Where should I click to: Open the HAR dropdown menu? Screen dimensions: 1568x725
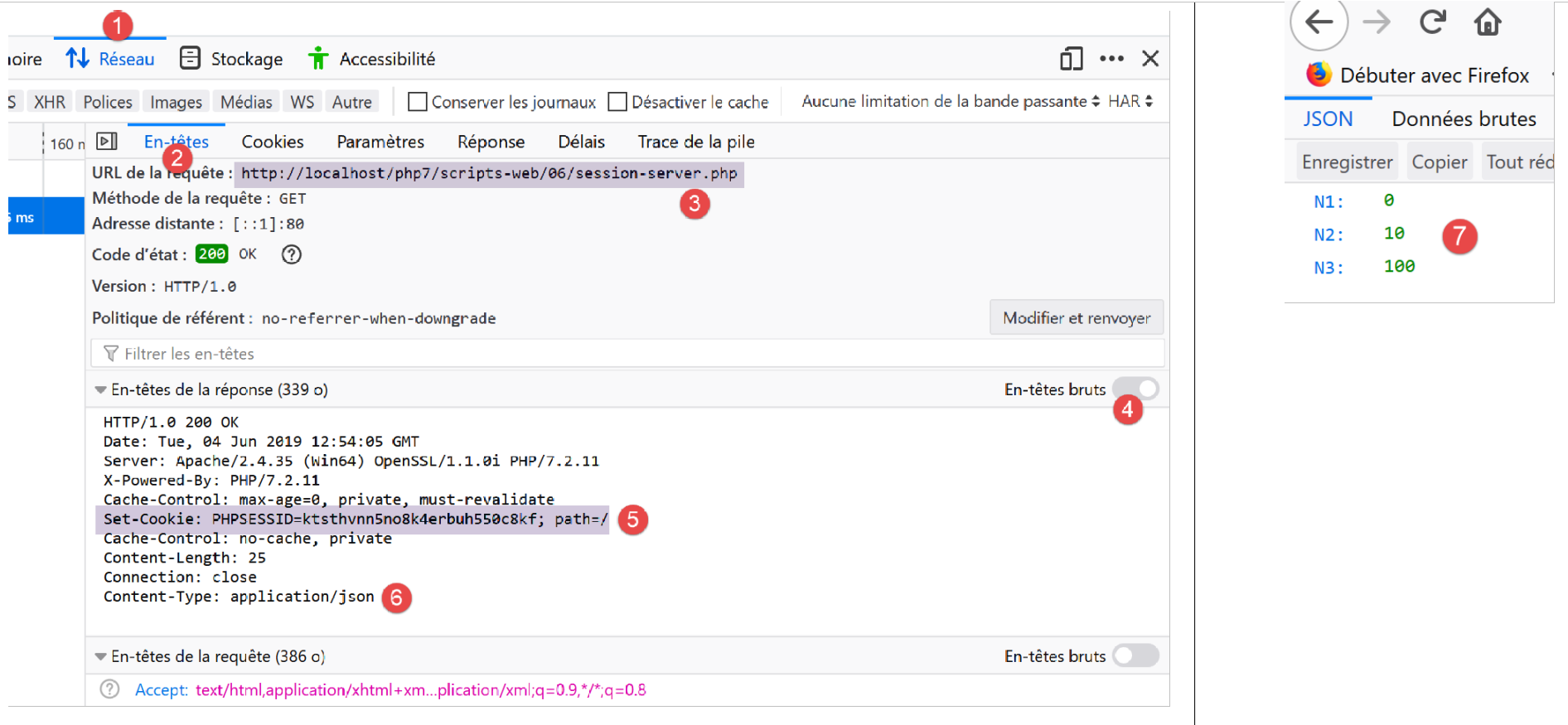1130,101
